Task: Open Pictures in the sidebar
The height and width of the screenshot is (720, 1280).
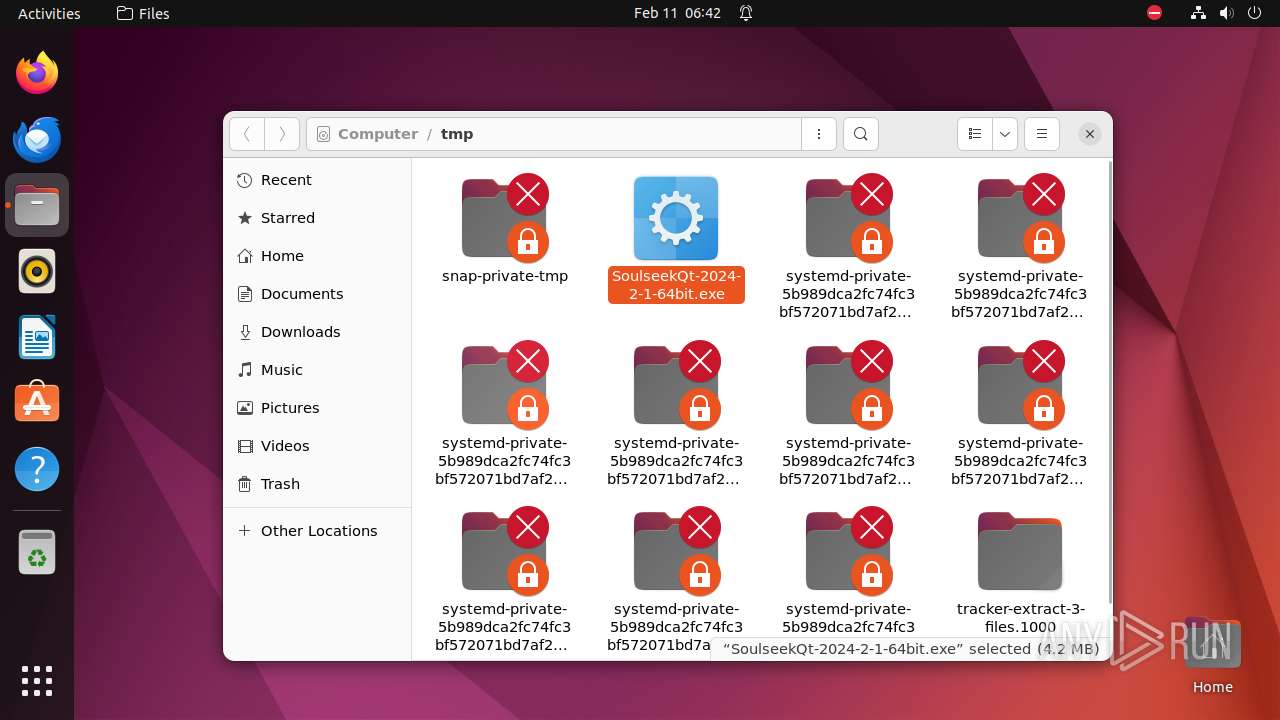Action: pyautogui.click(x=317, y=408)
